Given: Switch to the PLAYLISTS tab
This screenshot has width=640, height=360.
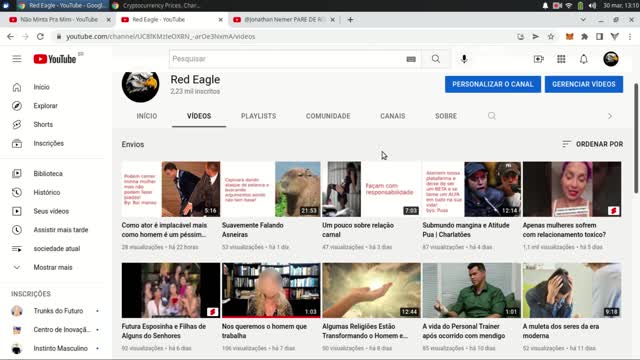Looking at the screenshot, I should (258, 116).
